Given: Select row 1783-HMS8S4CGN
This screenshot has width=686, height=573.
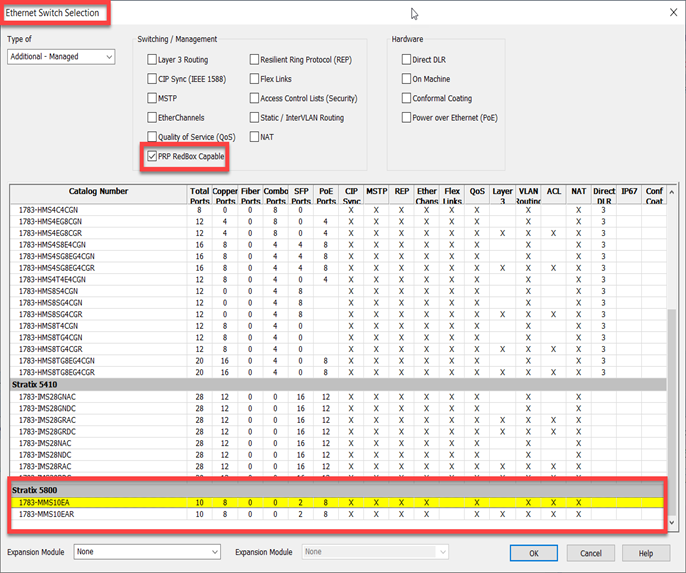Looking at the screenshot, I should tap(337, 291).
